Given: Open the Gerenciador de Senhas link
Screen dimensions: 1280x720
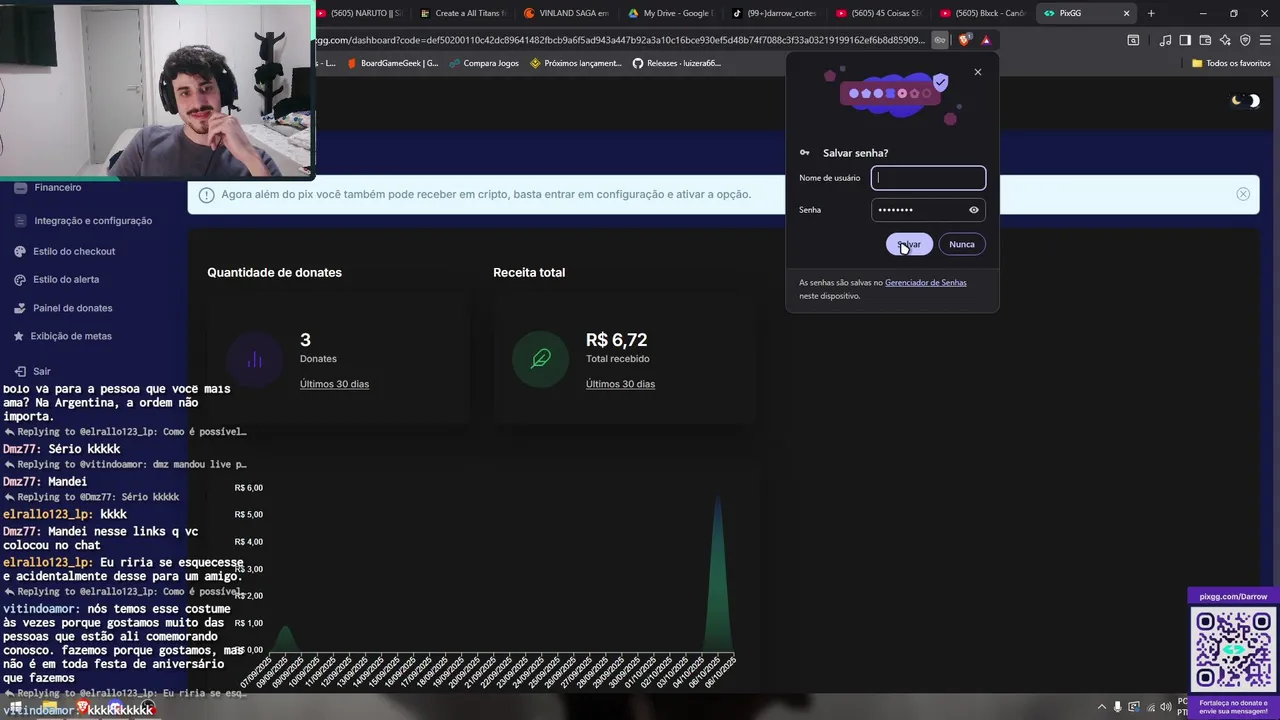Looking at the screenshot, I should tap(926, 283).
